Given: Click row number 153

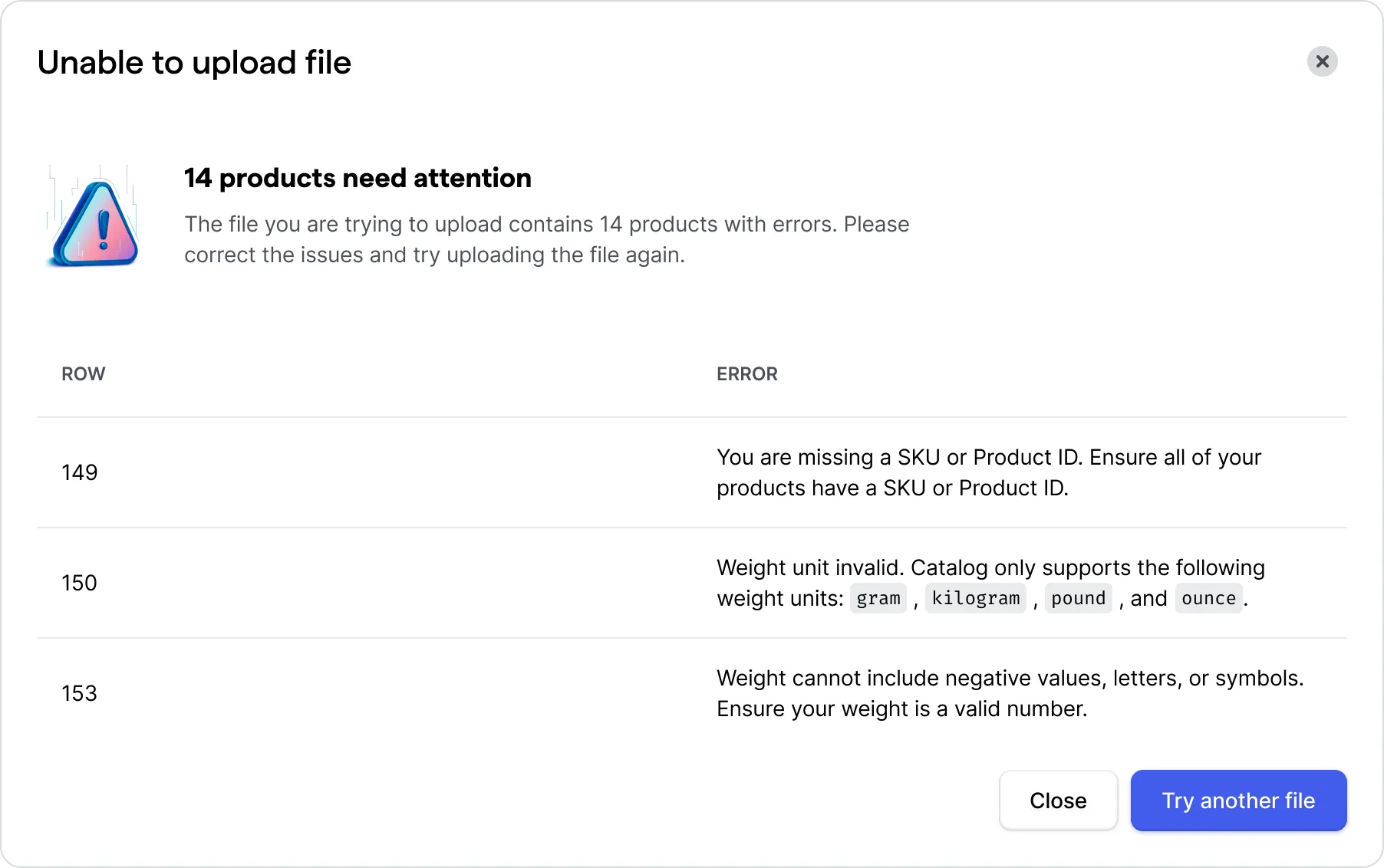Looking at the screenshot, I should point(80,693).
